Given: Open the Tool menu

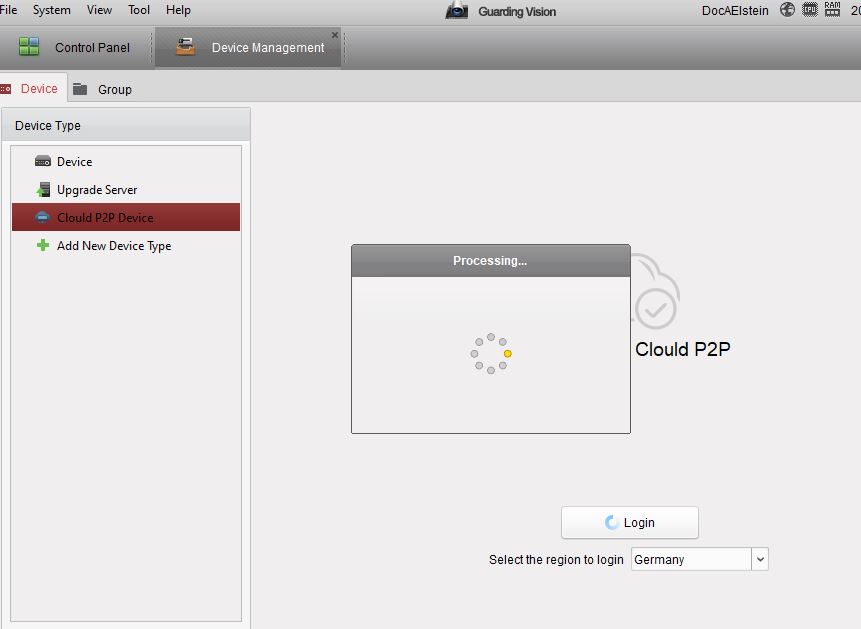Looking at the screenshot, I should pos(139,10).
